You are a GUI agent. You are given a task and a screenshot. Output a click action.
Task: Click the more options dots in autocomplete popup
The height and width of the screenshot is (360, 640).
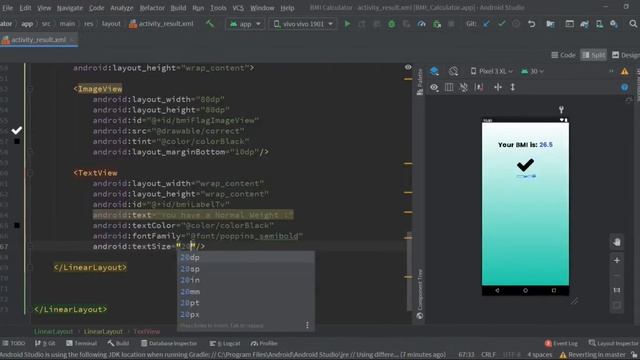(x=307, y=325)
